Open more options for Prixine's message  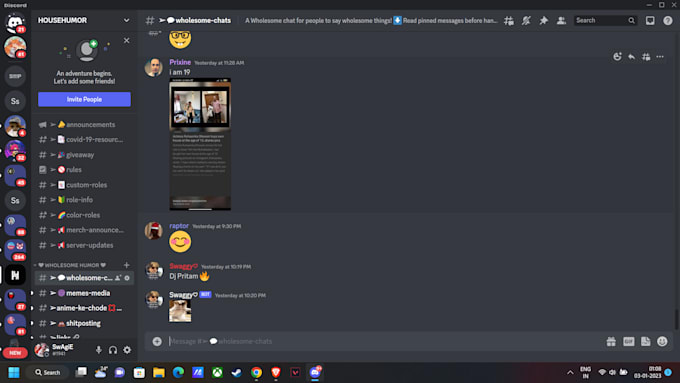pos(660,57)
